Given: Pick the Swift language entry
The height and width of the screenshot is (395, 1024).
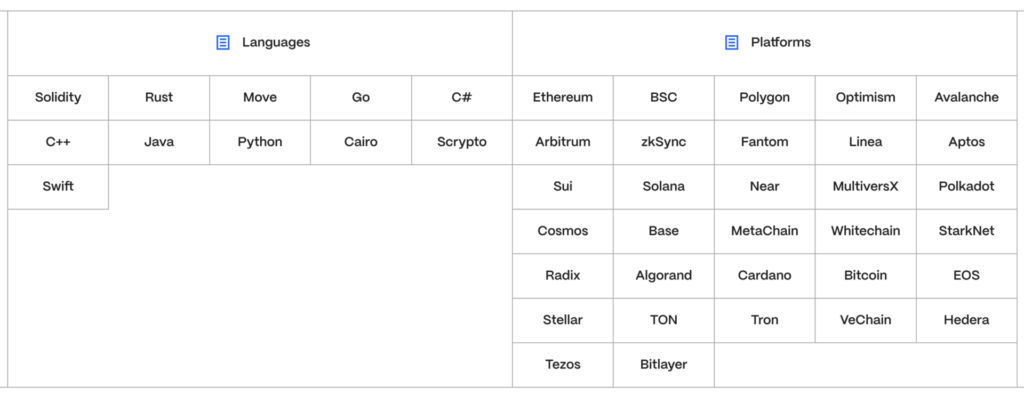Looking at the screenshot, I should 58,187.
